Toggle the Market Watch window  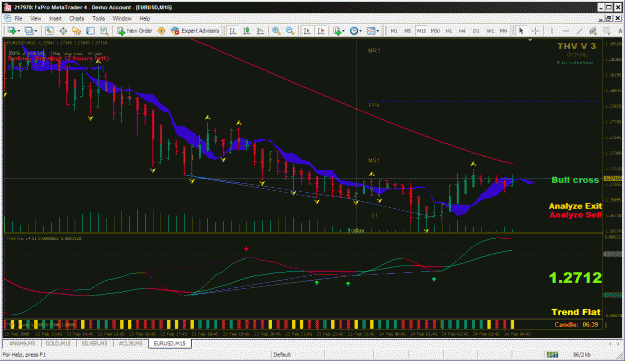coord(49,31)
